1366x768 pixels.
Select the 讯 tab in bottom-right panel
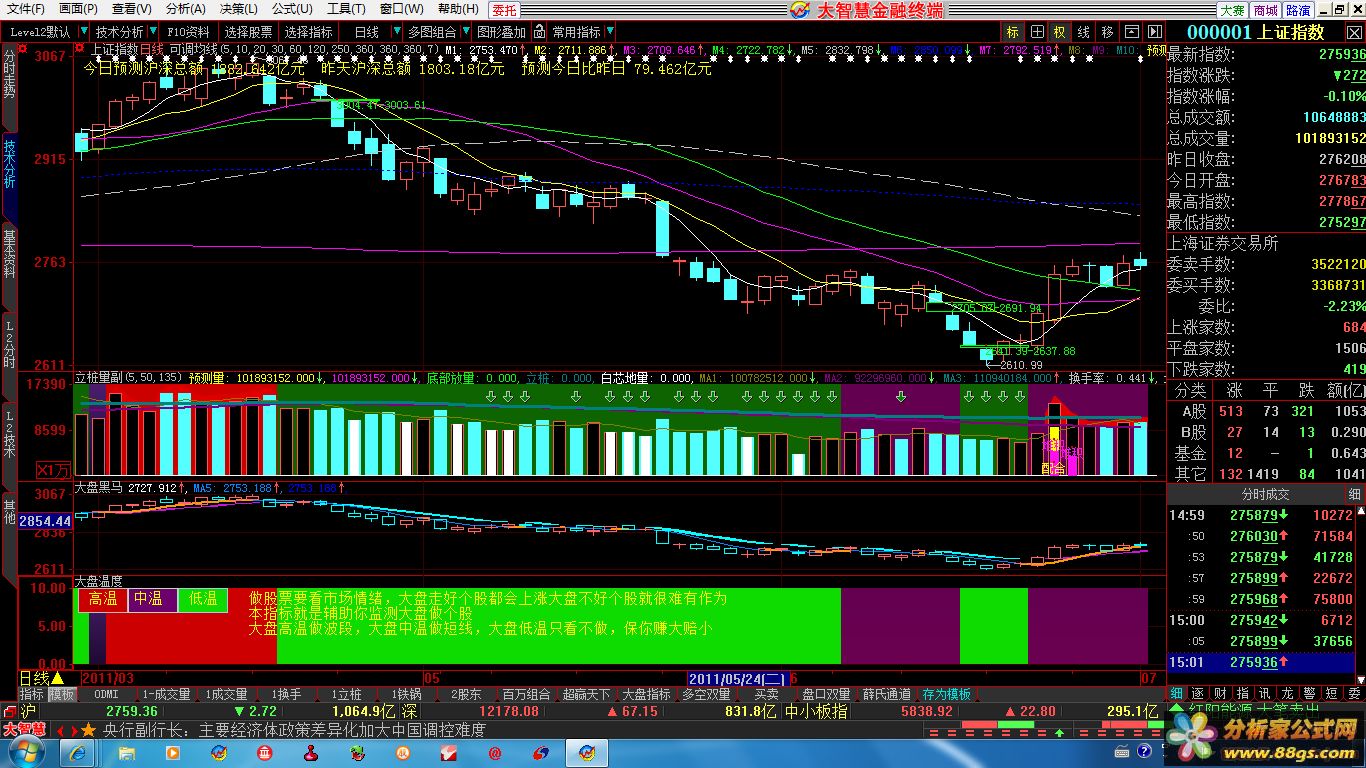point(1264,693)
